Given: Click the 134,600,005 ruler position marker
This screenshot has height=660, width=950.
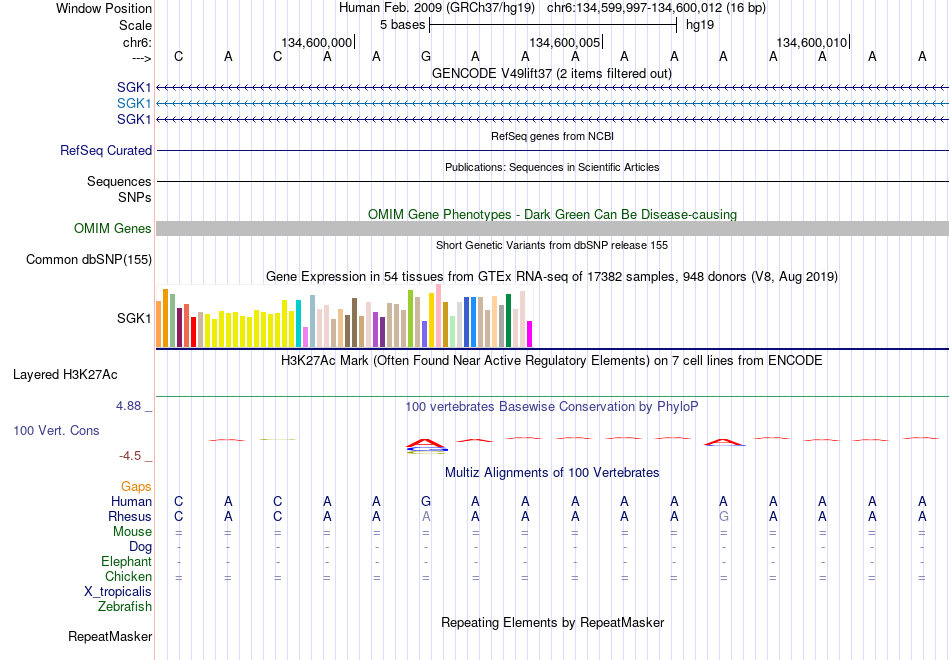Looking at the screenshot, I should pyautogui.click(x=565, y=42).
